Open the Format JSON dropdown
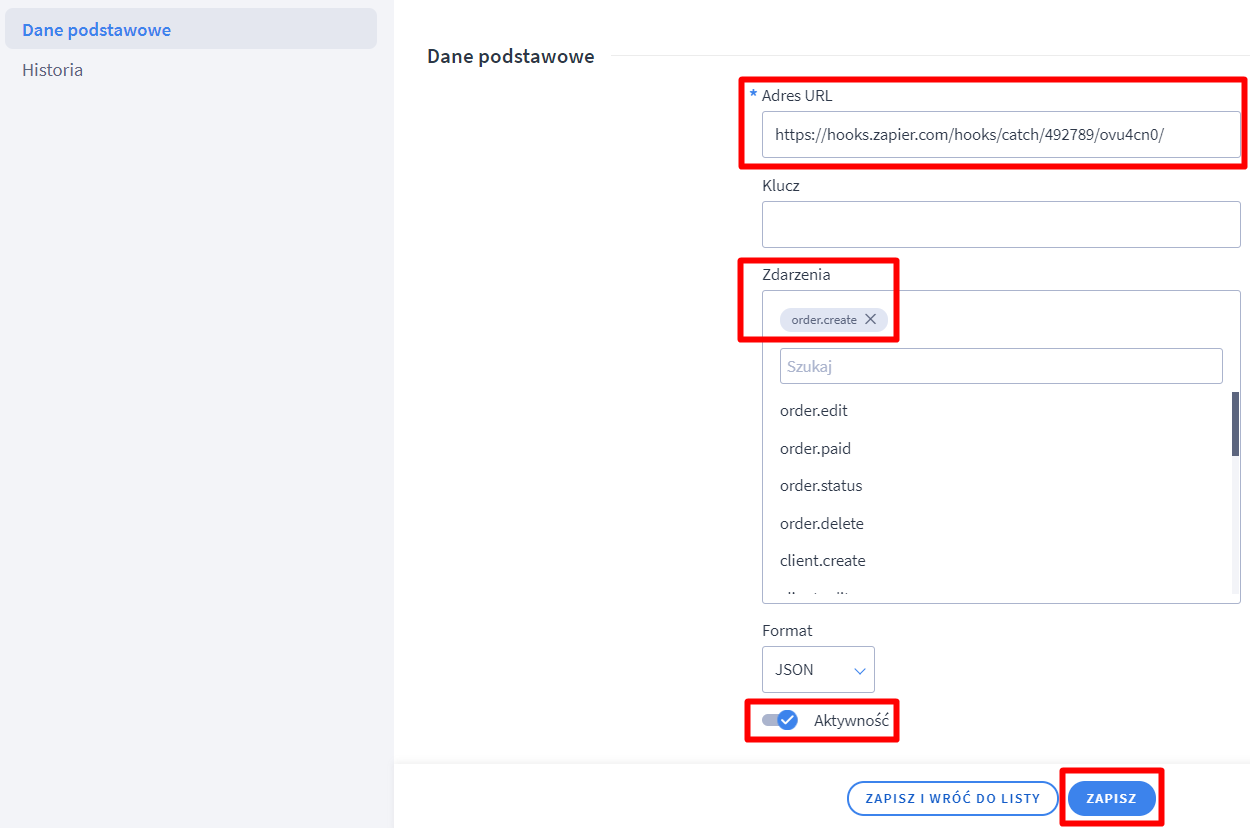 pyautogui.click(x=817, y=669)
